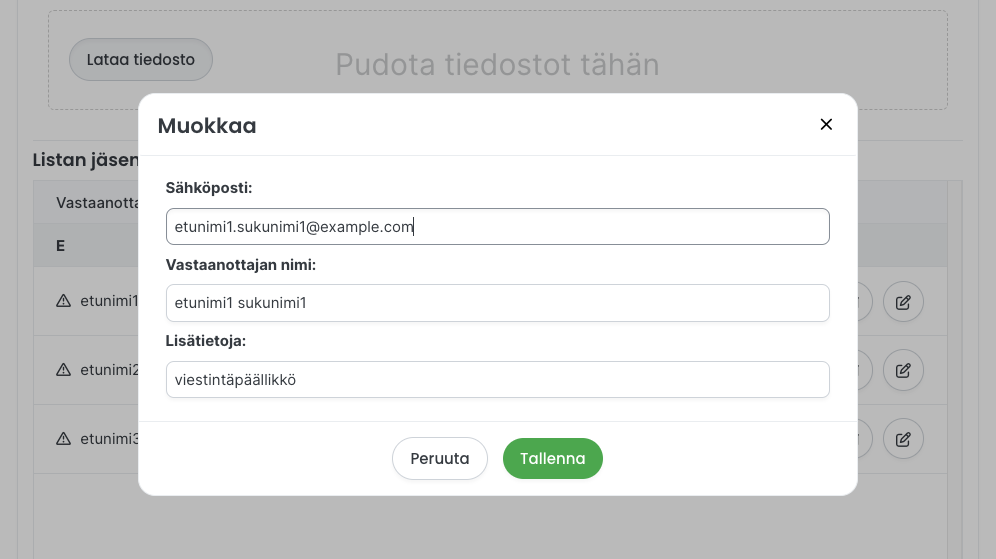The image size is (996, 559).
Task: Click the Lataa tiedosto upload button
Action: 141,60
